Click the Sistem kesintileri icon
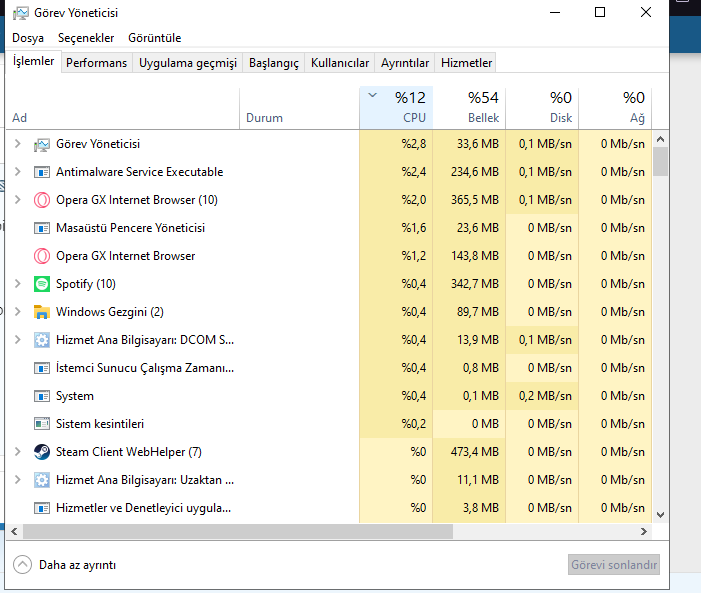Viewport: 701px width, 593px height. click(x=42, y=424)
